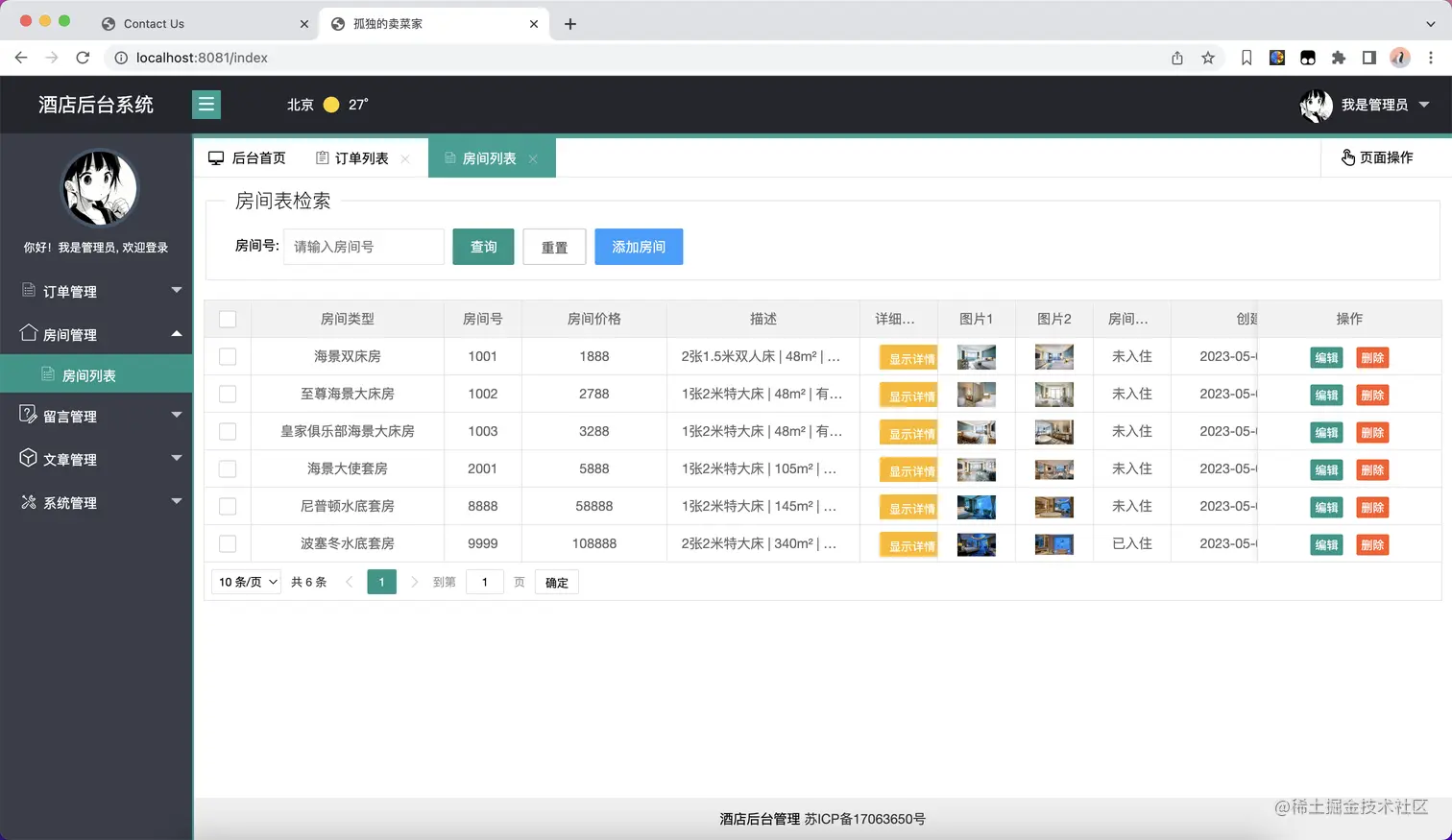Go to the next page arrow in pagination
Viewport: 1452px width, 840px height.
coord(414,582)
